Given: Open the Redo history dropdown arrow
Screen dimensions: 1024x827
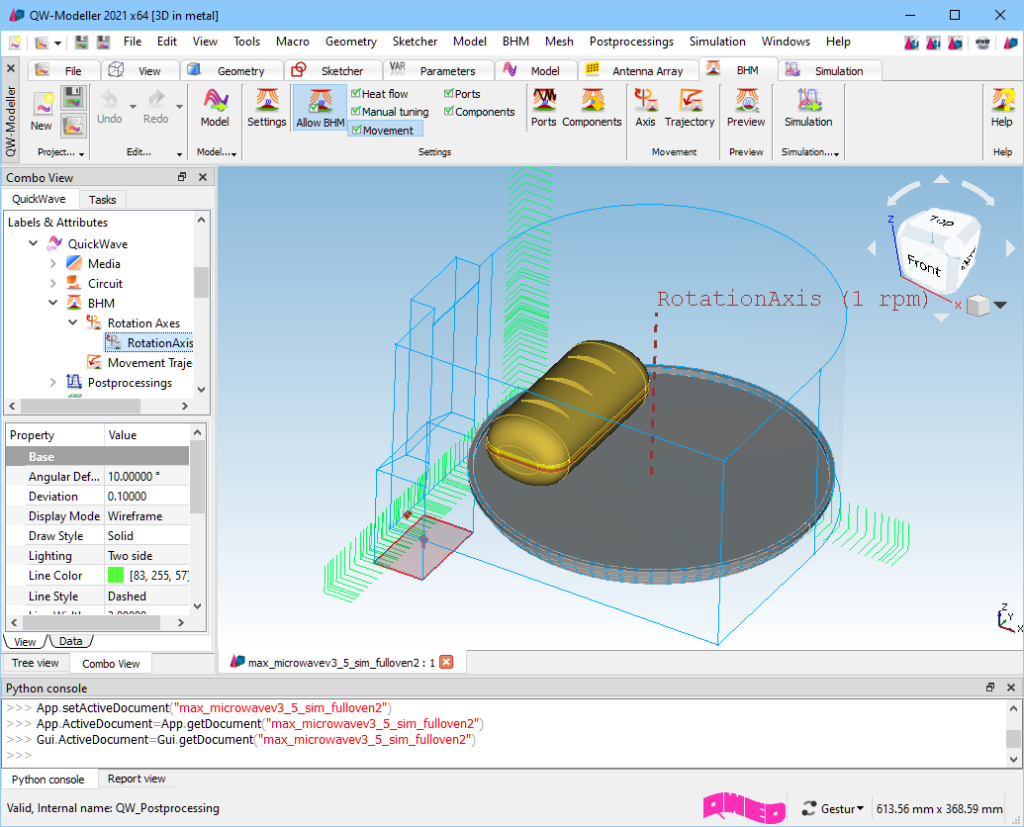Looking at the screenshot, I should 179,106.
